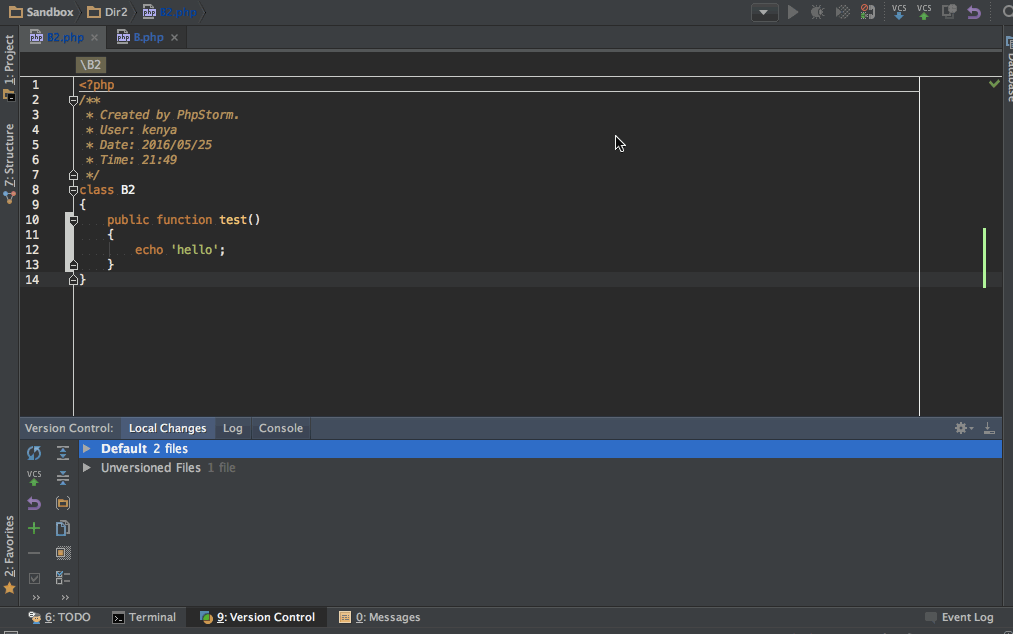Click the Commit Changes icon in panel
The height and width of the screenshot is (634, 1013).
click(34, 478)
